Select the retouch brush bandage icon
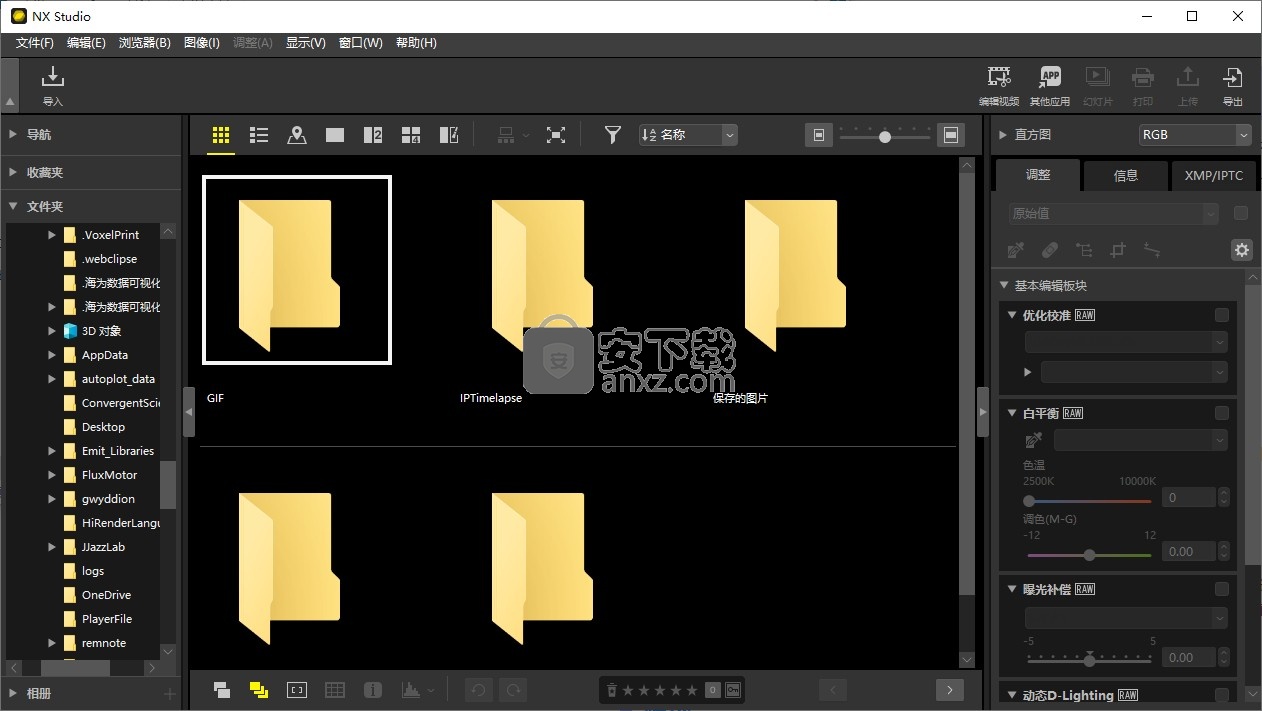Screen dimensions: 1262x711 point(1050,250)
